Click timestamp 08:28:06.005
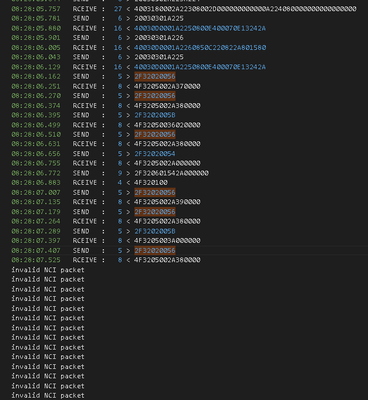The height and width of the screenshot is (400, 368). [x=36, y=48]
